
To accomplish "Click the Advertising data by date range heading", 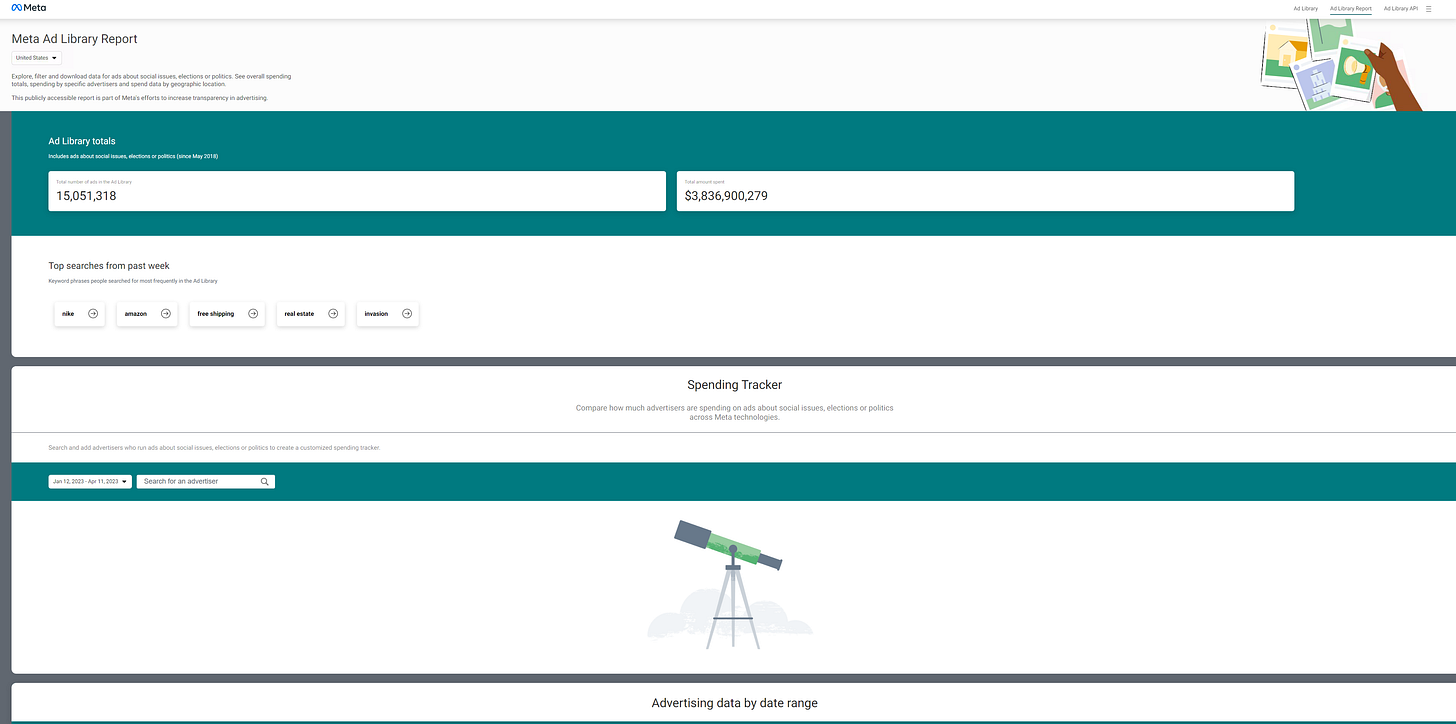I will click(734, 703).
